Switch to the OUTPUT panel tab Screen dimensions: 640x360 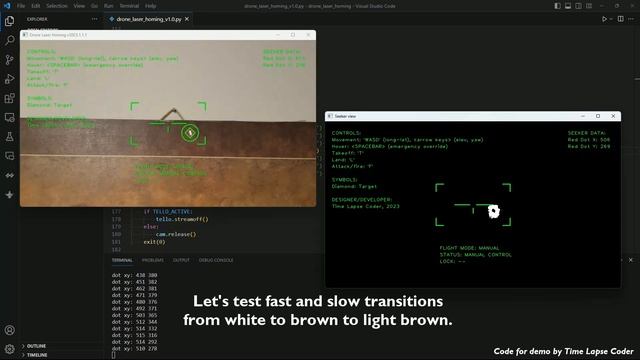pyautogui.click(x=181, y=260)
